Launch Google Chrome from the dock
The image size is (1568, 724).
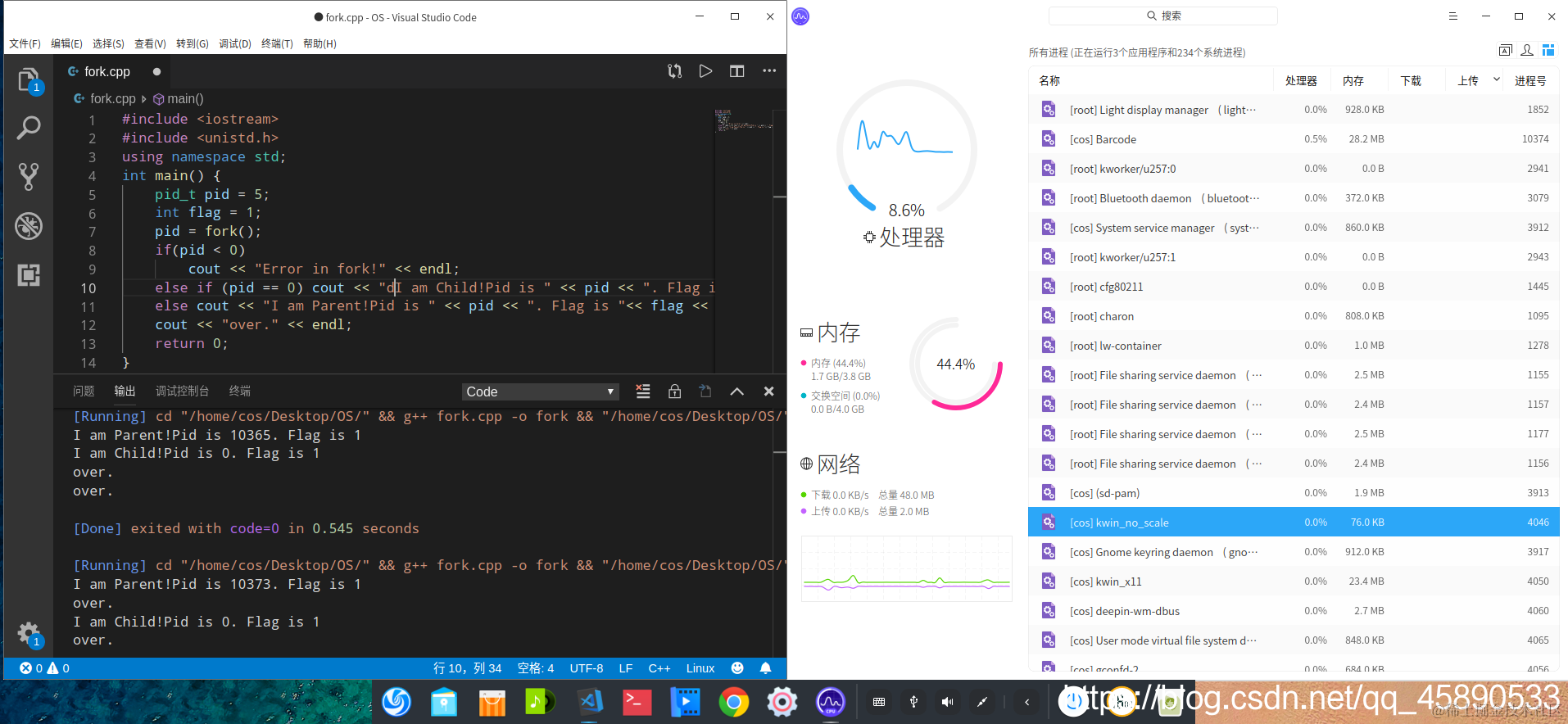click(x=734, y=702)
